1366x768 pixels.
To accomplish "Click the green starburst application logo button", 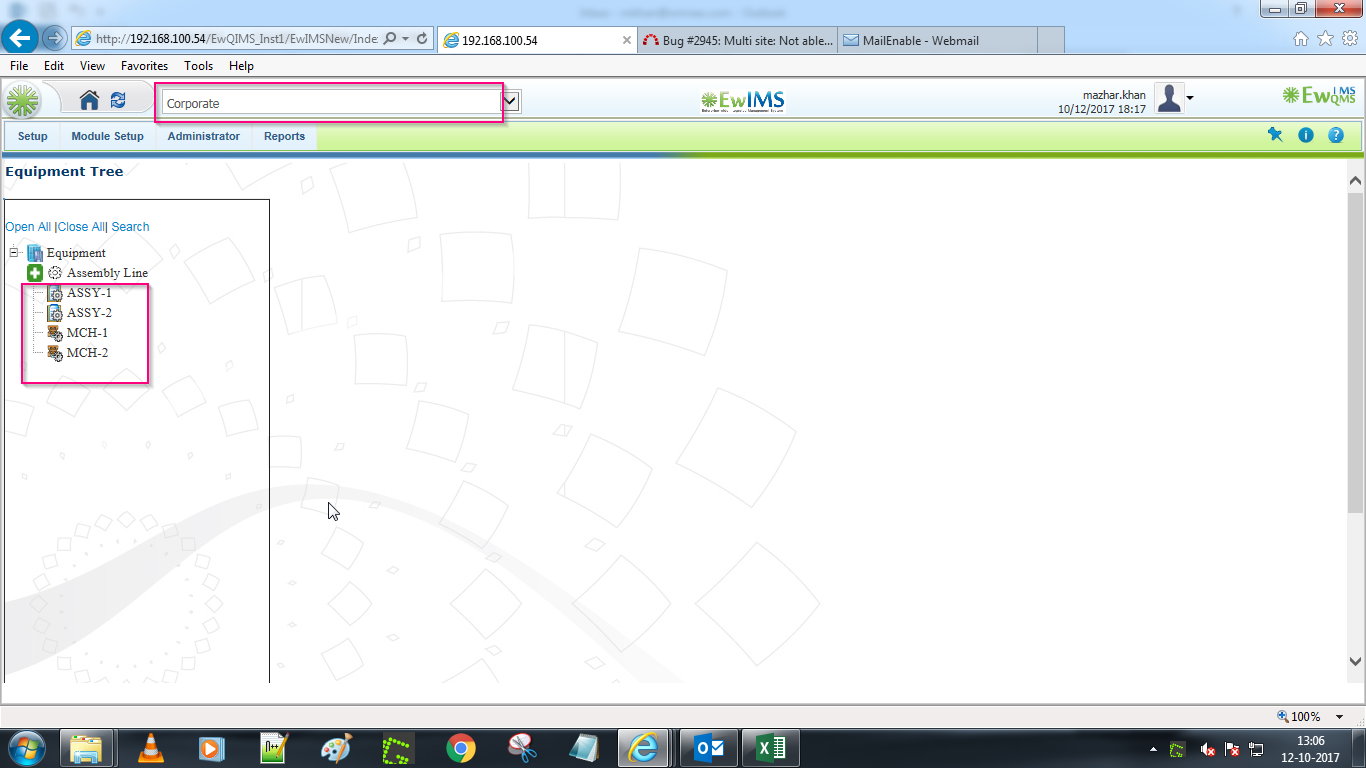I will (22, 101).
